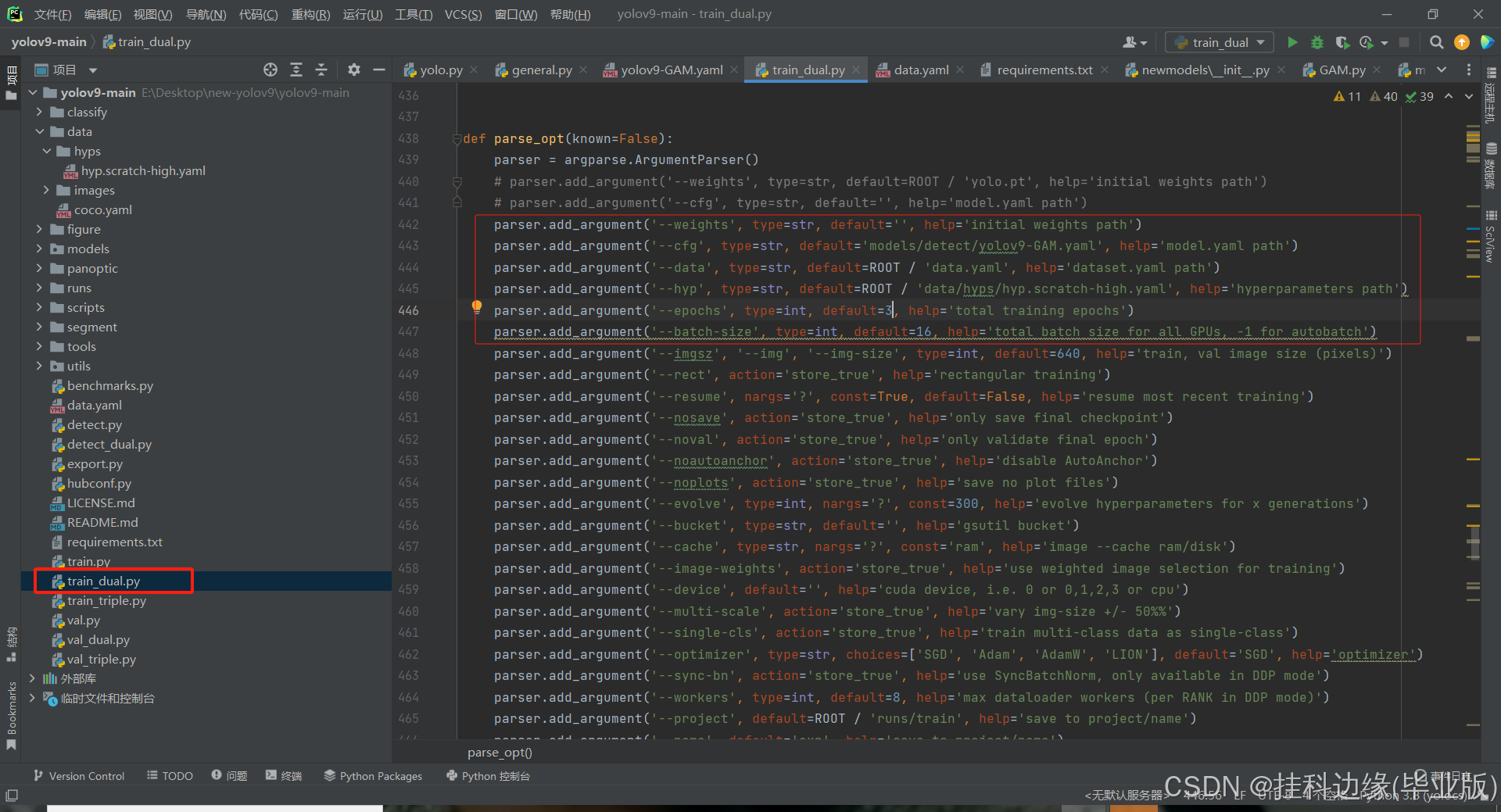Show hidden editor tabs dropdown
Image resolution: width=1501 pixels, height=812 pixels.
tap(1442, 70)
